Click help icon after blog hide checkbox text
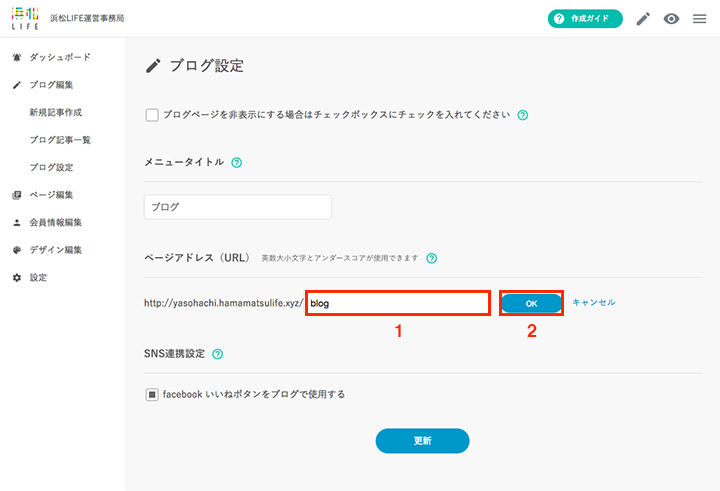The height and width of the screenshot is (491, 720). click(x=523, y=115)
